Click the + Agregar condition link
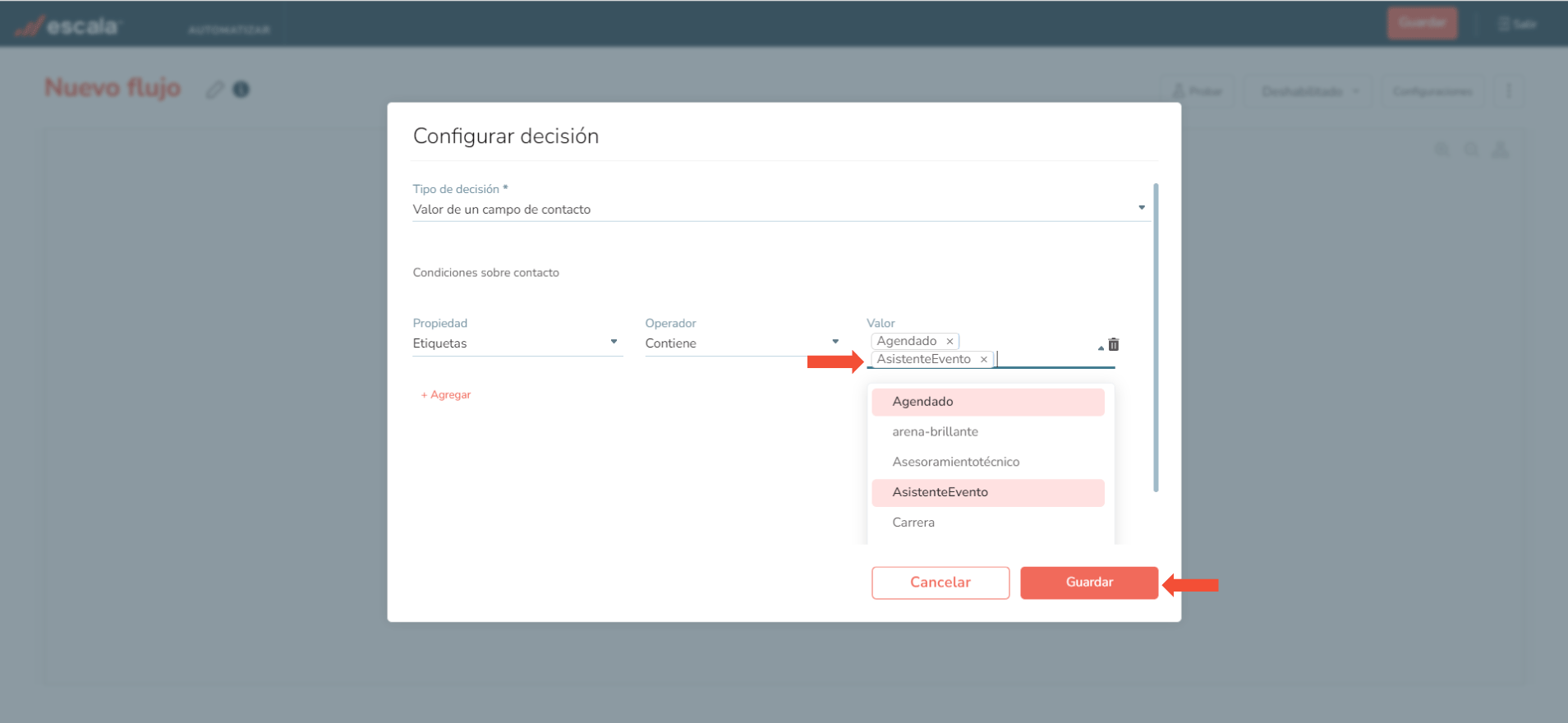Viewport: 1568px width, 723px height. tap(445, 395)
